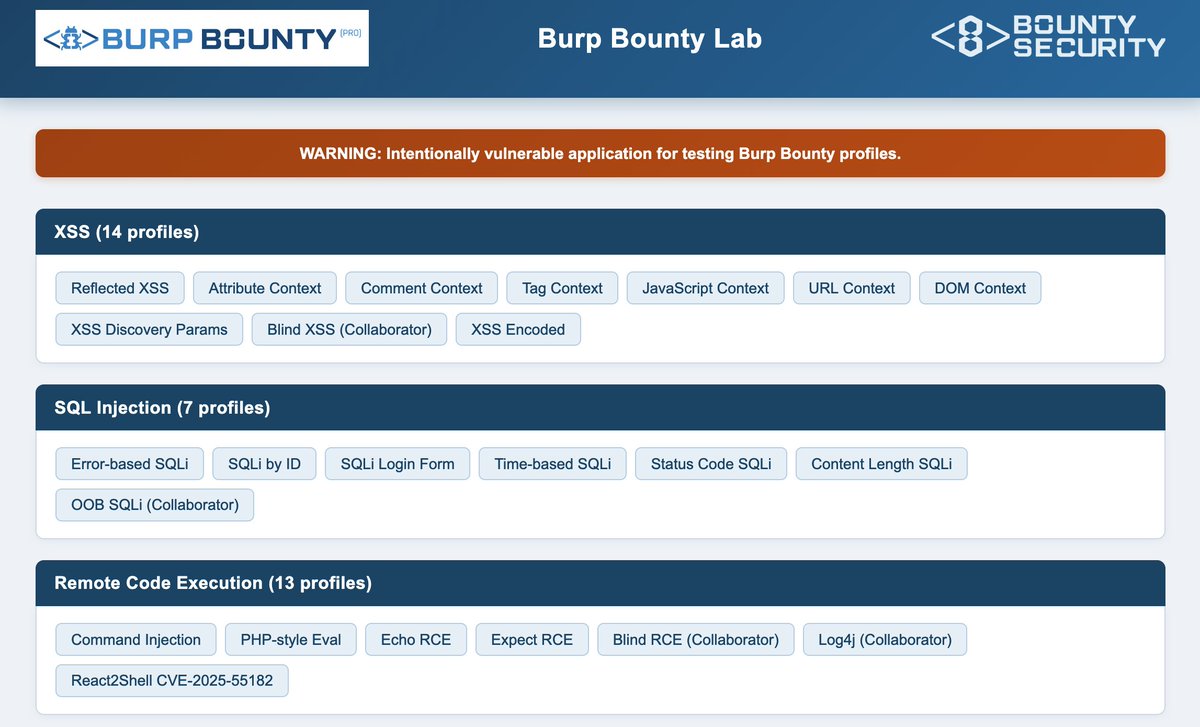Select the Time-based SQLi profile
The width and height of the screenshot is (1200, 727).
coord(552,463)
